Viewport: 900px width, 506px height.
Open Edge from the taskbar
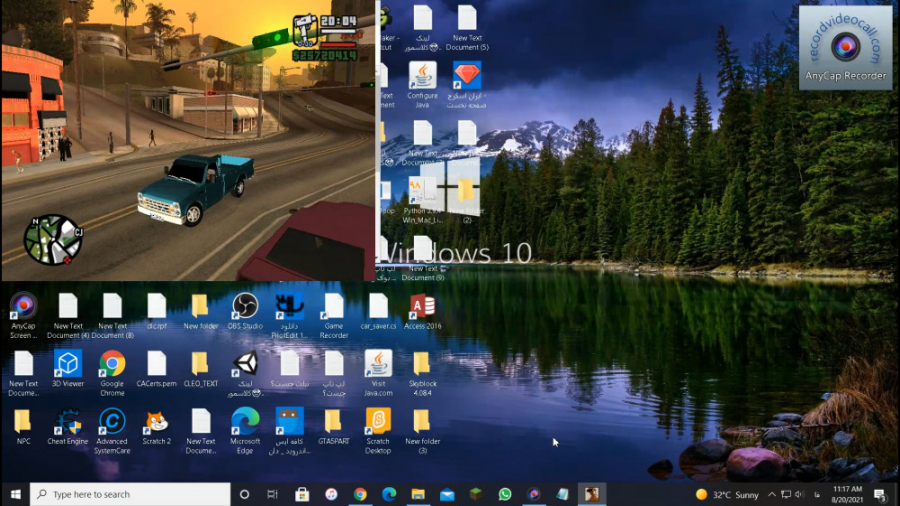[x=389, y=494]
